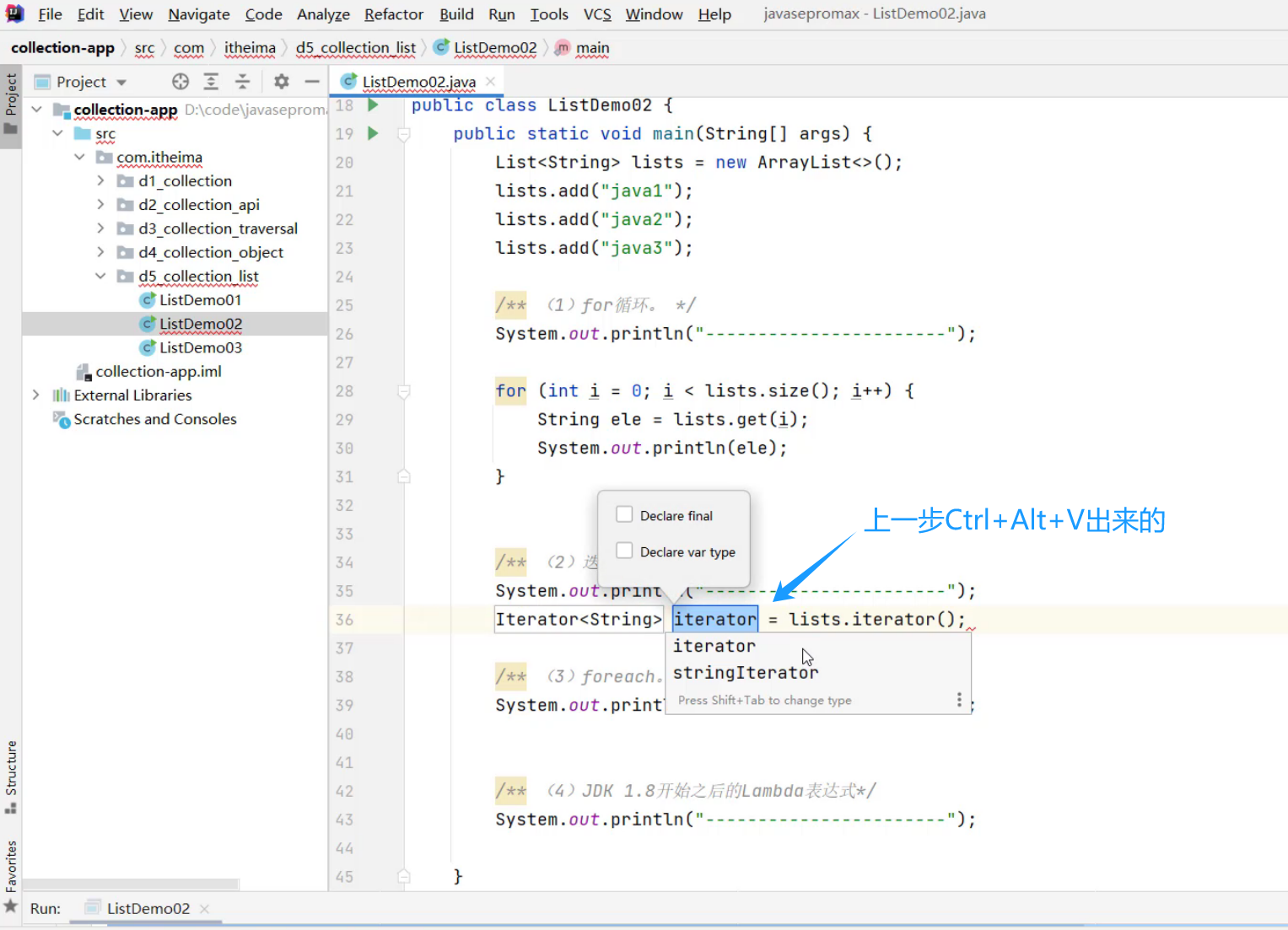Enable the Declare var type checkbox

coord(624,551)
